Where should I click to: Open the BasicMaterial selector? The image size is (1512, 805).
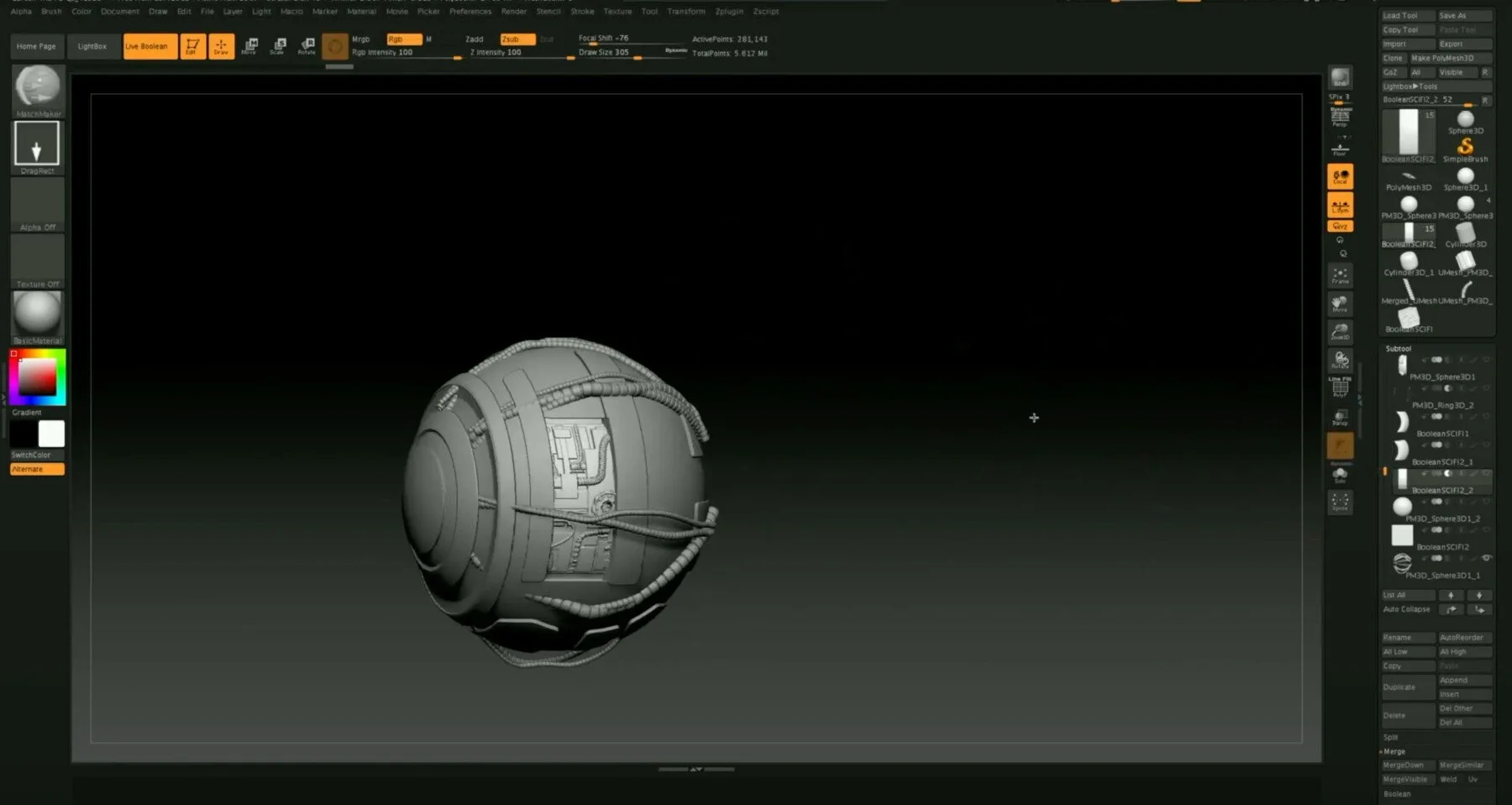point(38,318)
